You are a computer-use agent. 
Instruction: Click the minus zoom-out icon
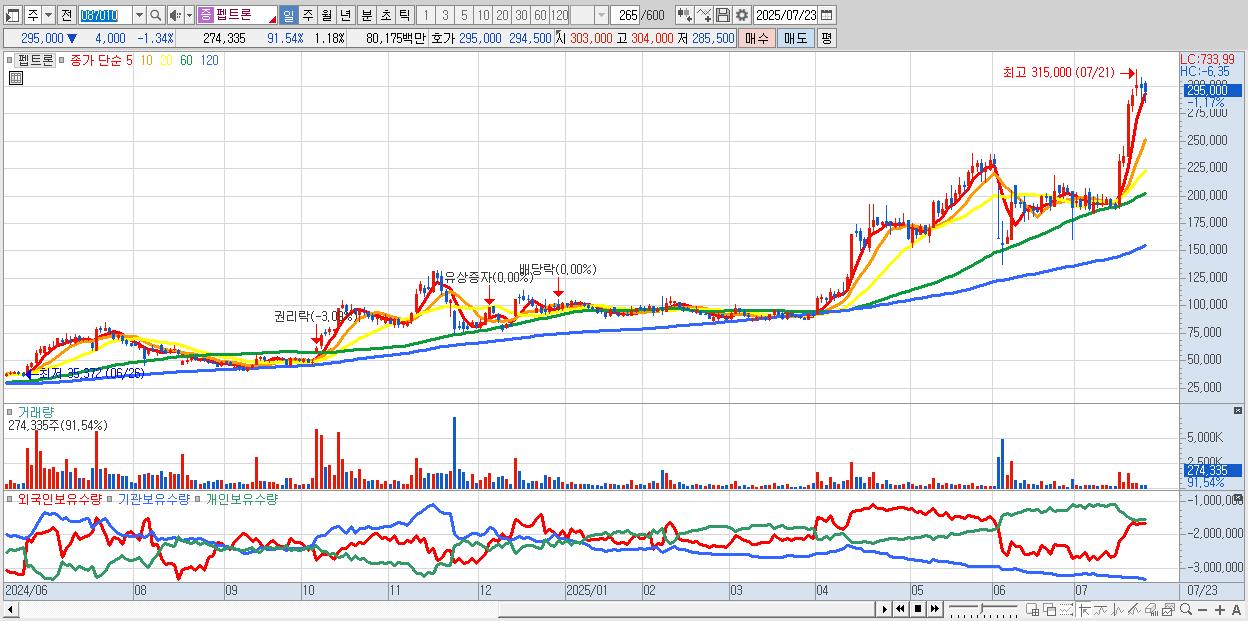tap(1202, 610)
